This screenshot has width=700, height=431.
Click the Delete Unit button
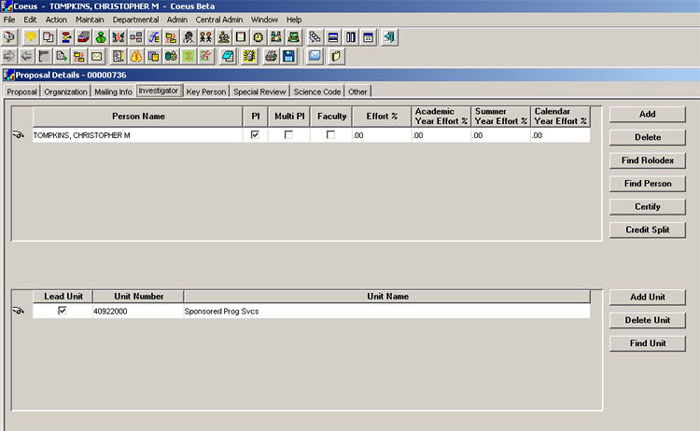tap(647, 320)
